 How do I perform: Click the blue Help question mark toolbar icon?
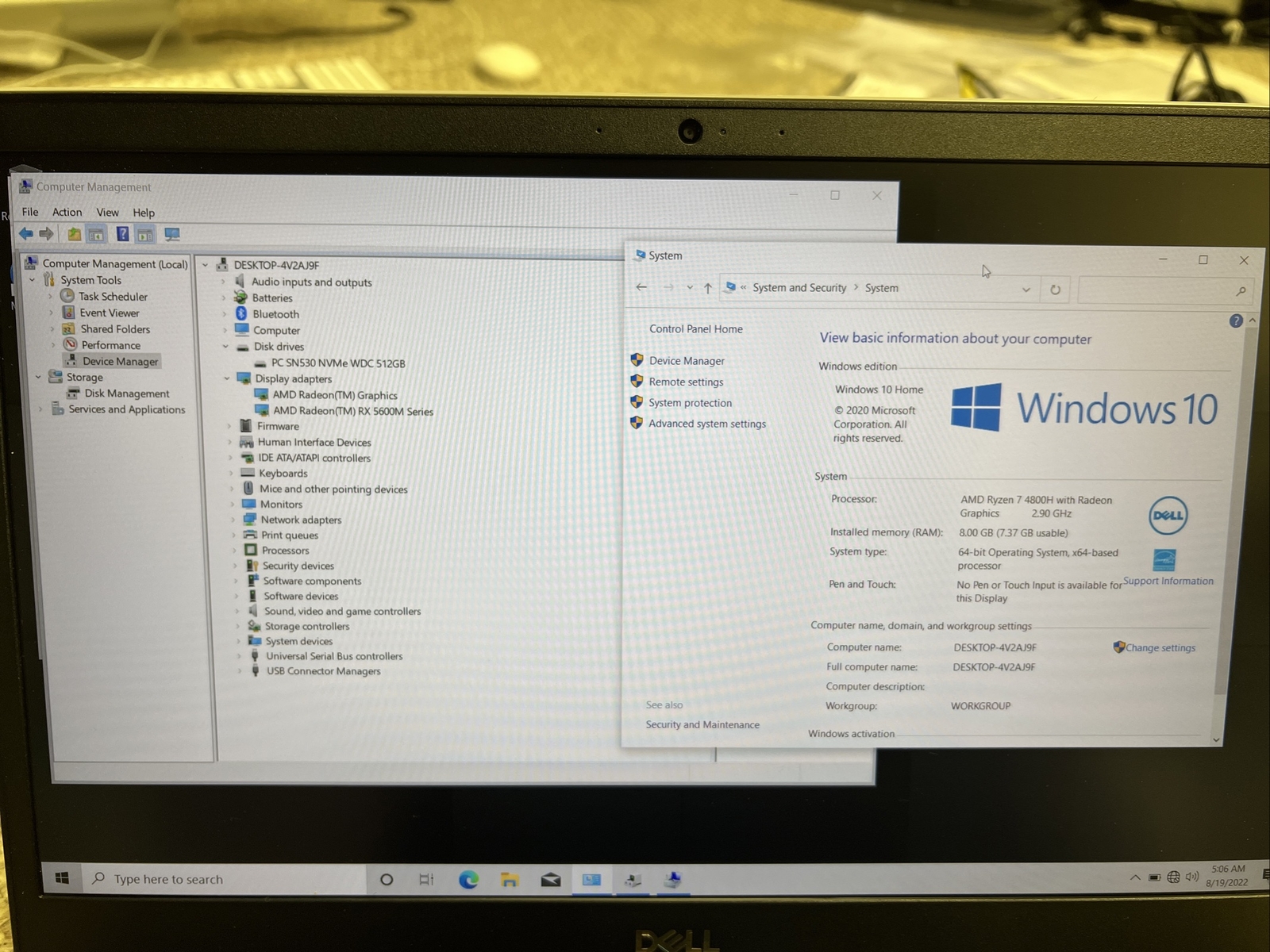(x=122, y=234)
